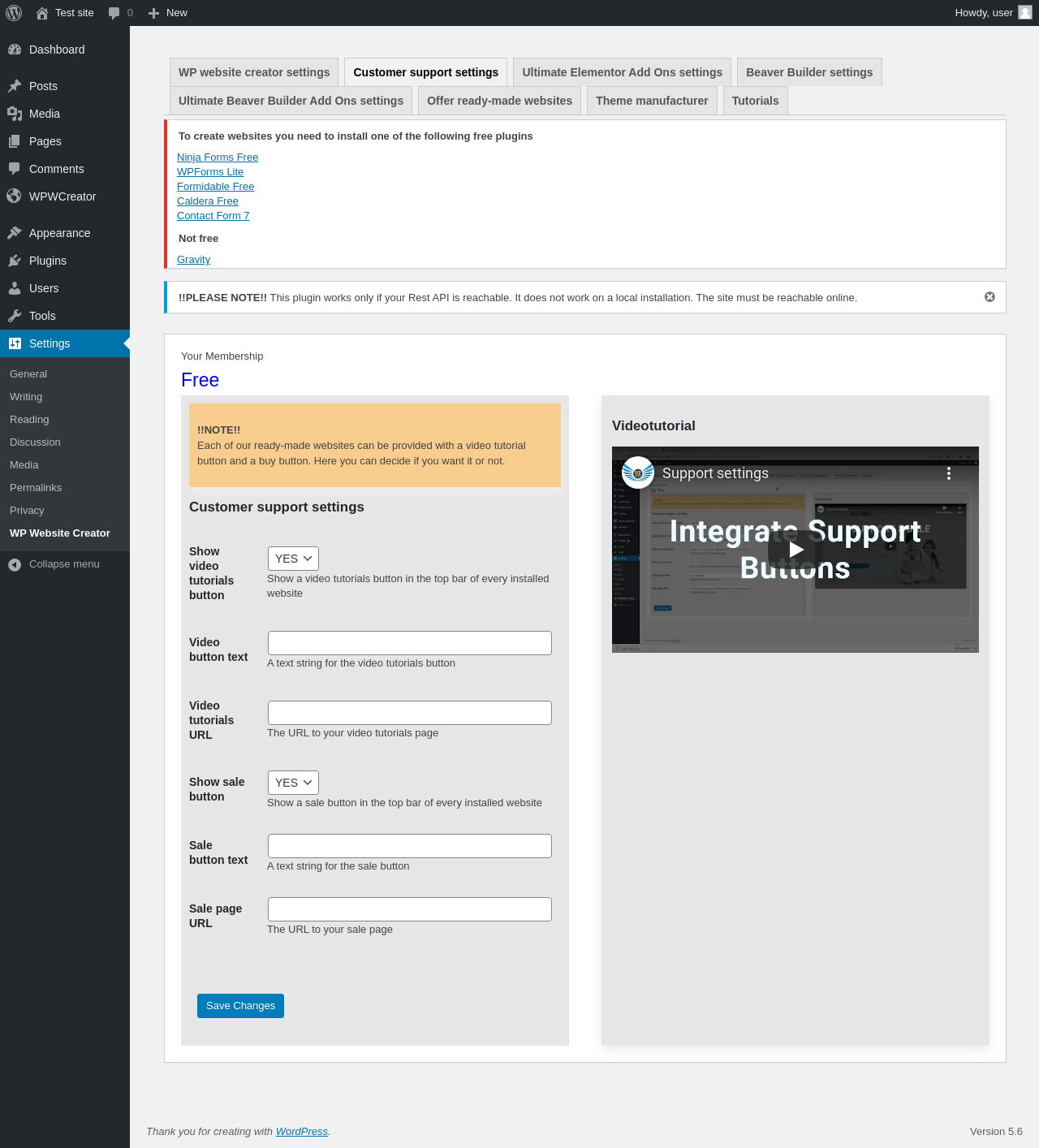Open the WordPress footer link
The image size is (1039, 1148).
pos(302,1132)
